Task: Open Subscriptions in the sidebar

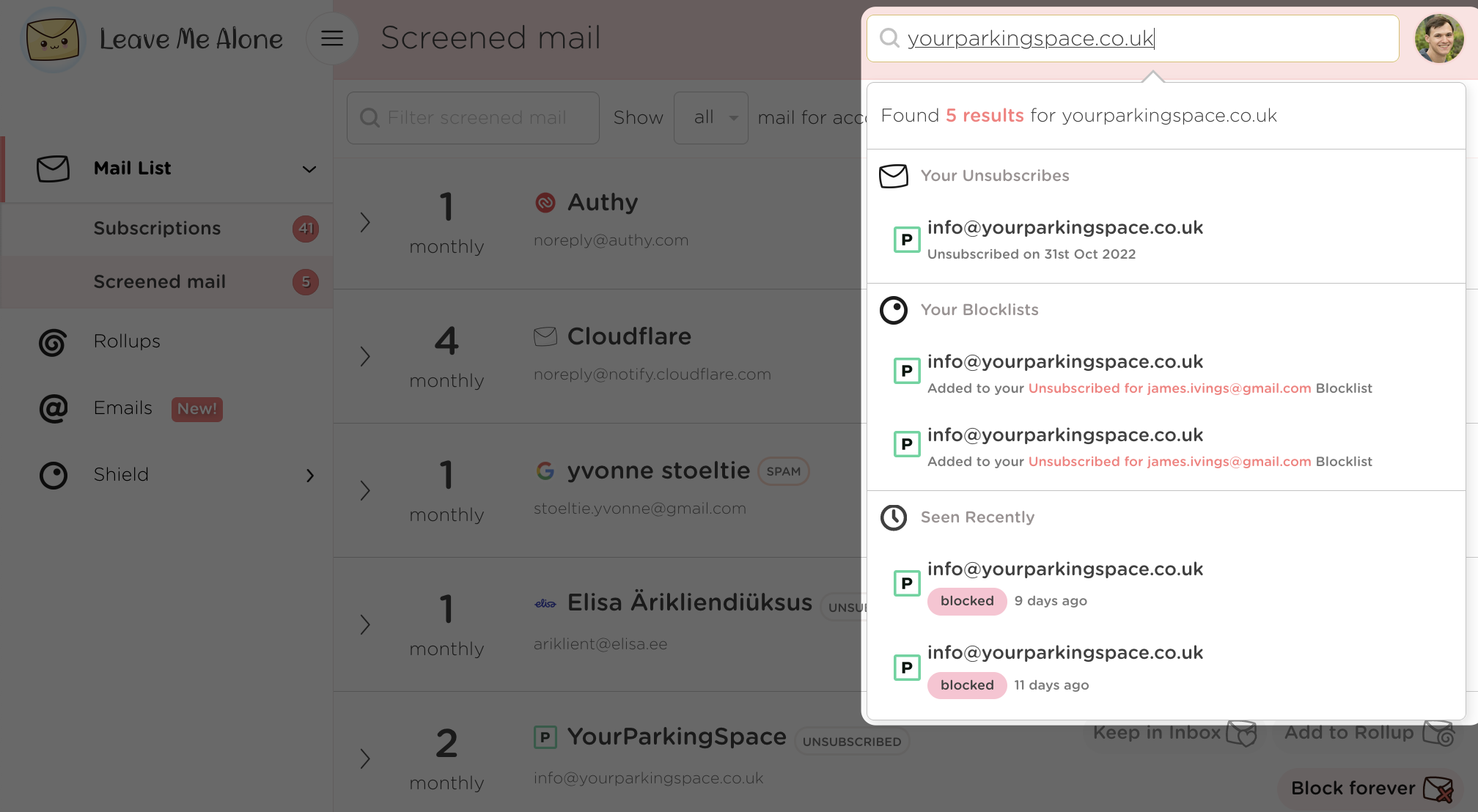Action: (157, 229)
